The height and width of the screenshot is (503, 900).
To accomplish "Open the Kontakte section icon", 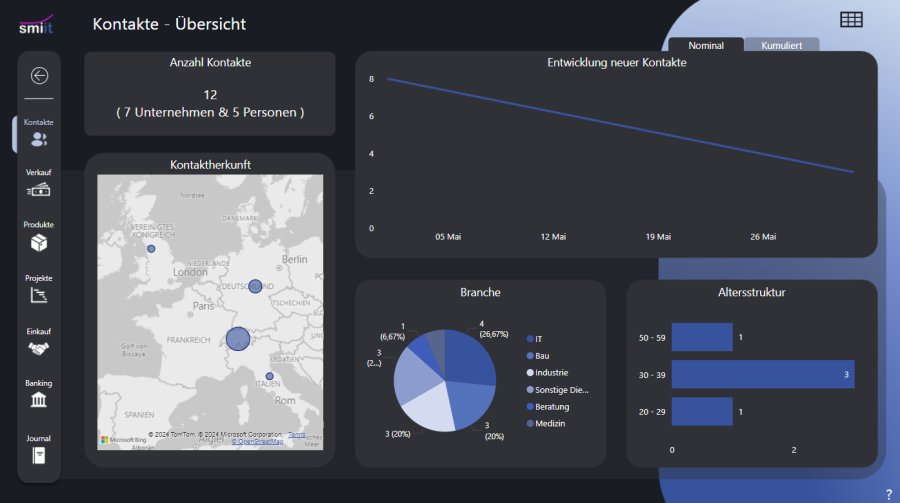I will click(39, 139).
